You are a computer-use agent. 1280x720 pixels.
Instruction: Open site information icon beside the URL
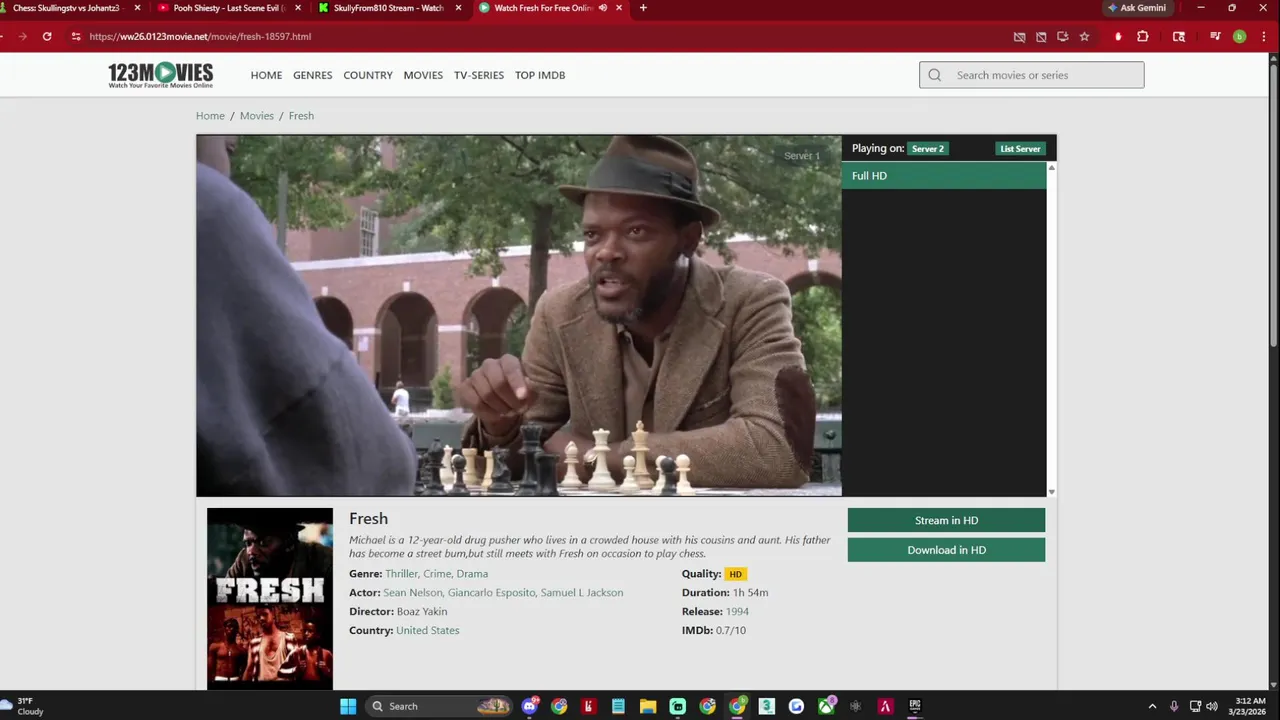76,36
